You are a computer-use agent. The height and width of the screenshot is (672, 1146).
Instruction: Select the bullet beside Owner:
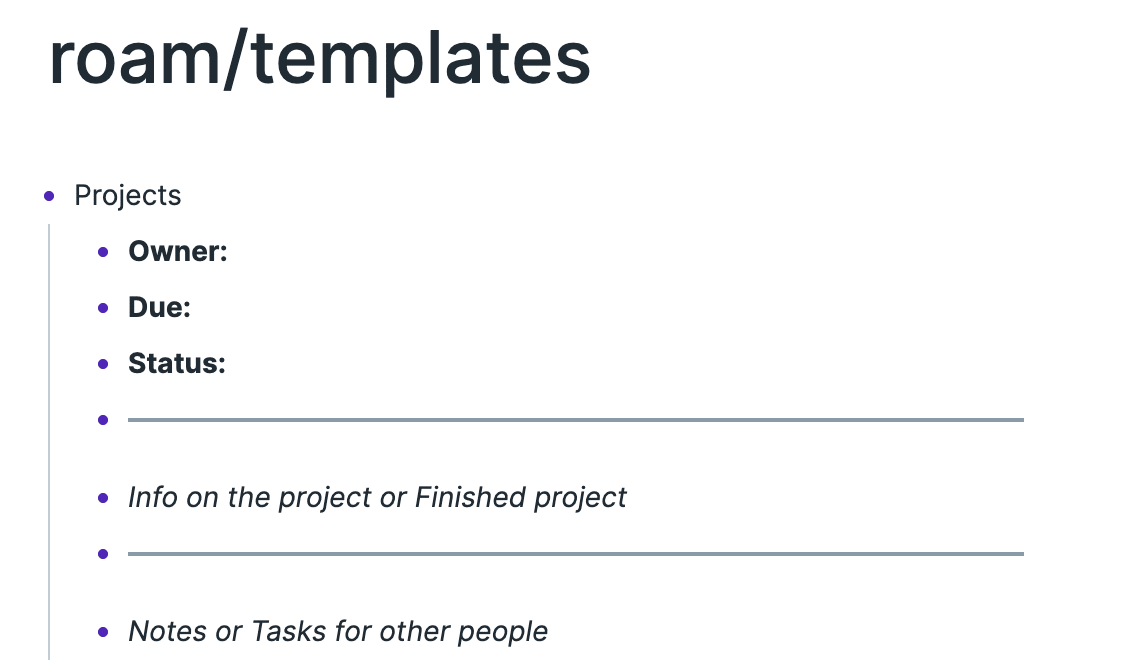click(103, 252)
